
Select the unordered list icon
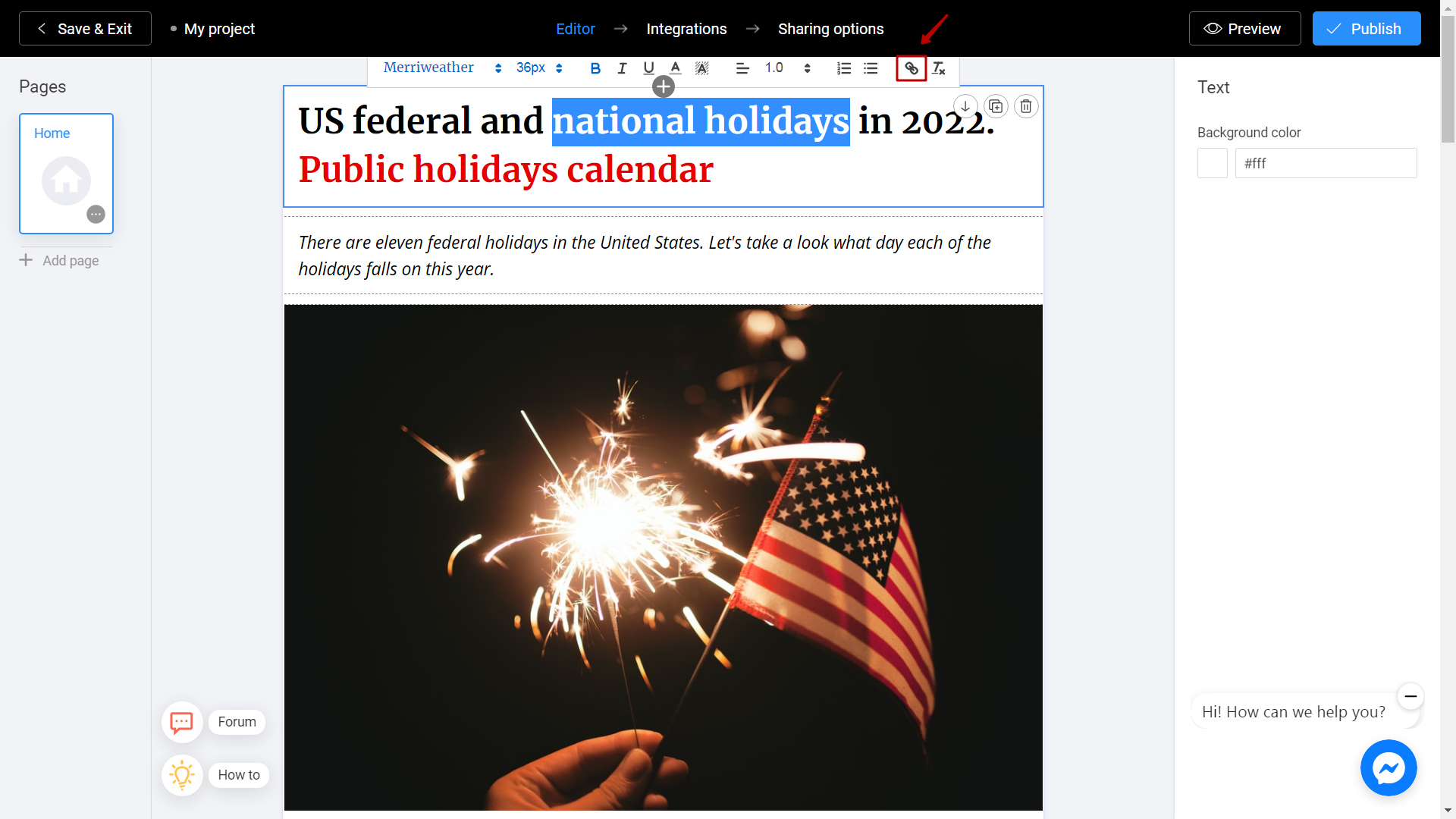[x=870, y=68]
